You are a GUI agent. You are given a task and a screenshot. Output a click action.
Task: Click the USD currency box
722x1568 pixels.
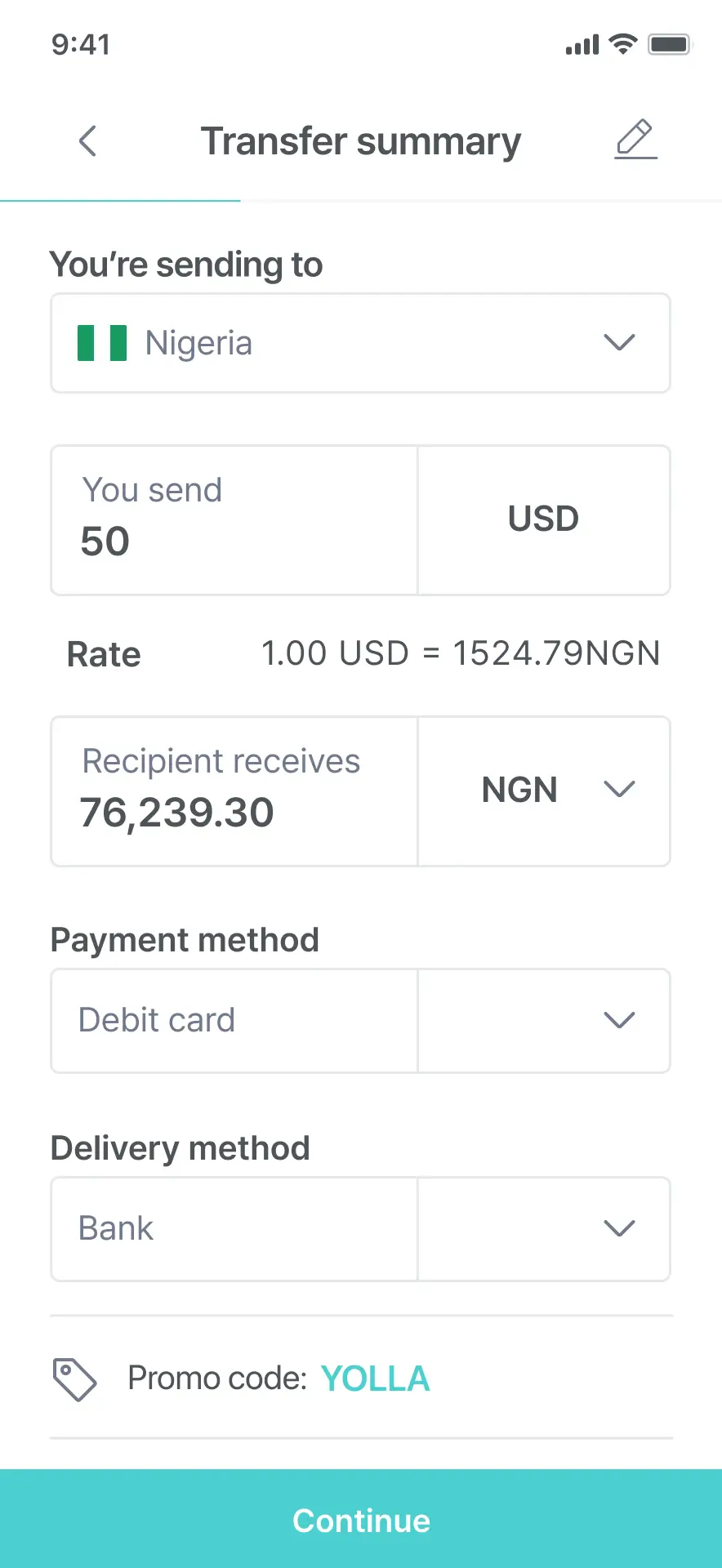click(x=543, y=519)
